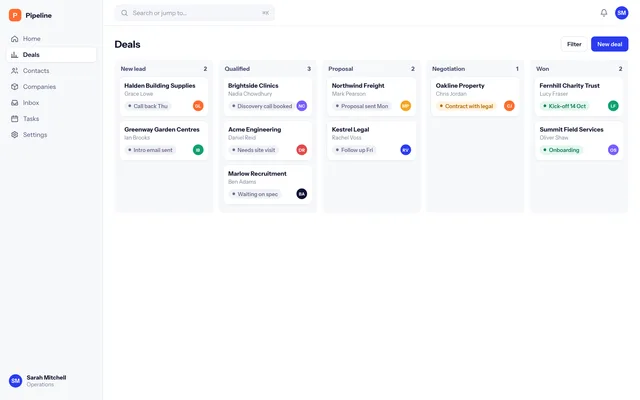This screenshot has width=640, height=400.
Task: Open Tasks from the sidebar
Action: pos(51,119)
